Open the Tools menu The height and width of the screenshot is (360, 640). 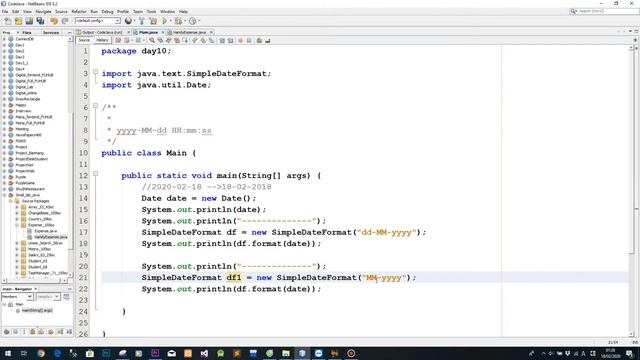click(151, 11)
